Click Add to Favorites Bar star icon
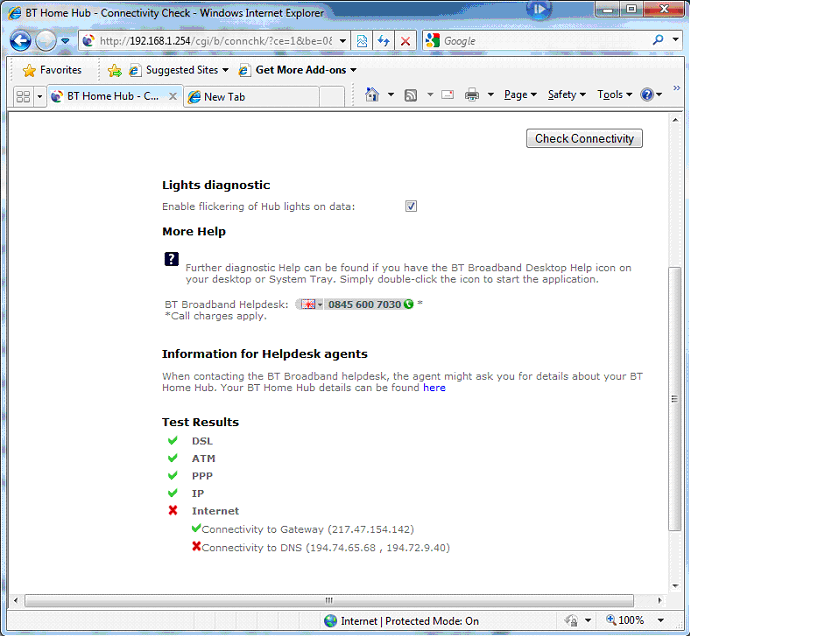Screen dimensions: 819x636 [x=114, y=70]
